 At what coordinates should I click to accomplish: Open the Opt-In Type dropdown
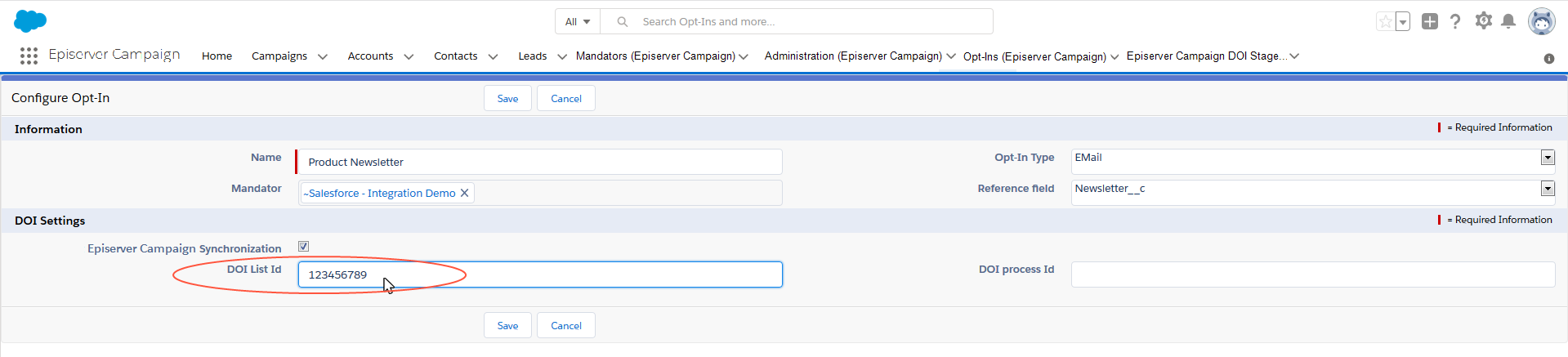pos(1547,158)
